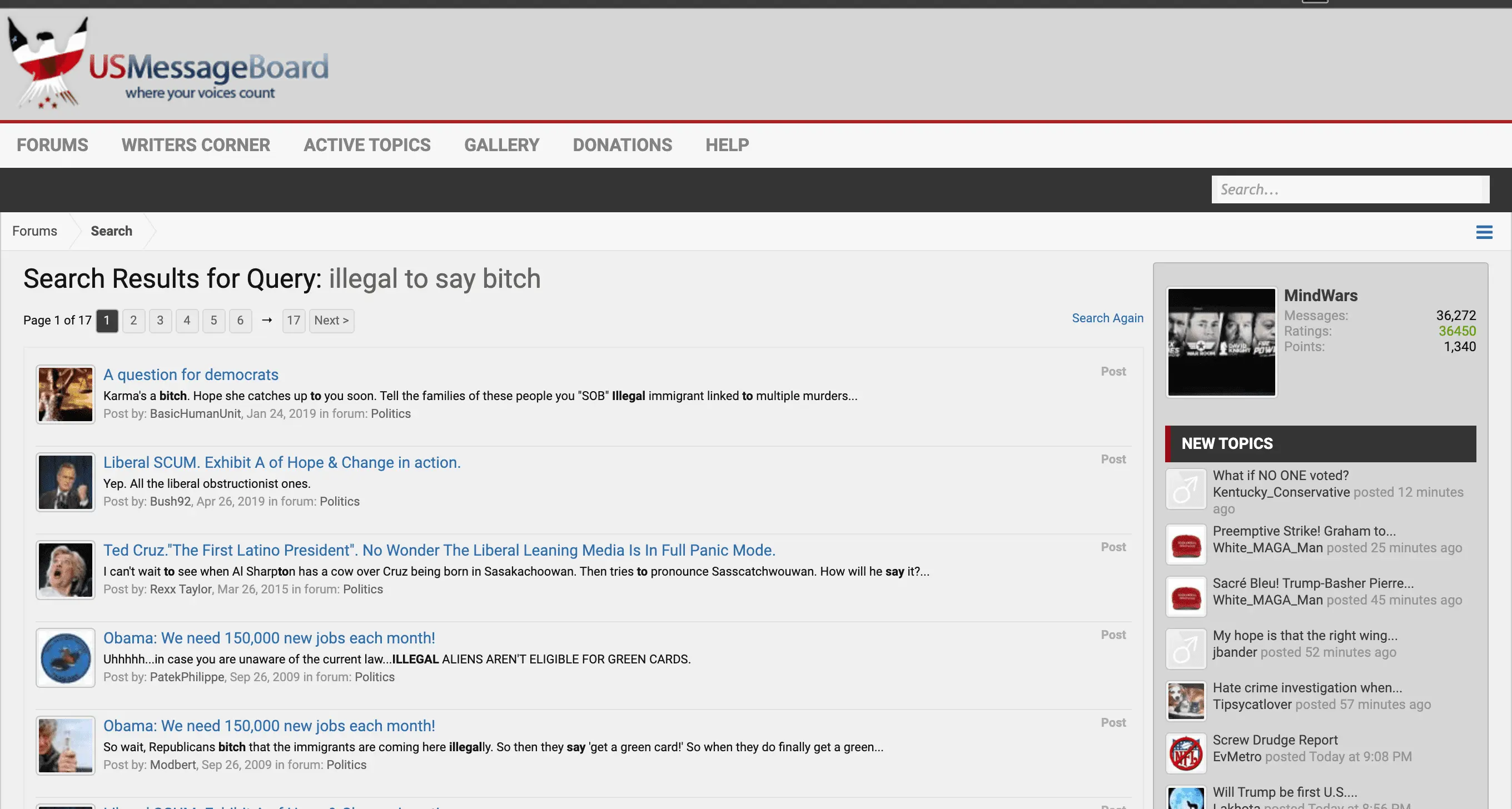
Task: Open the 'A question for democrats' thread
Action: pos(191,374)
